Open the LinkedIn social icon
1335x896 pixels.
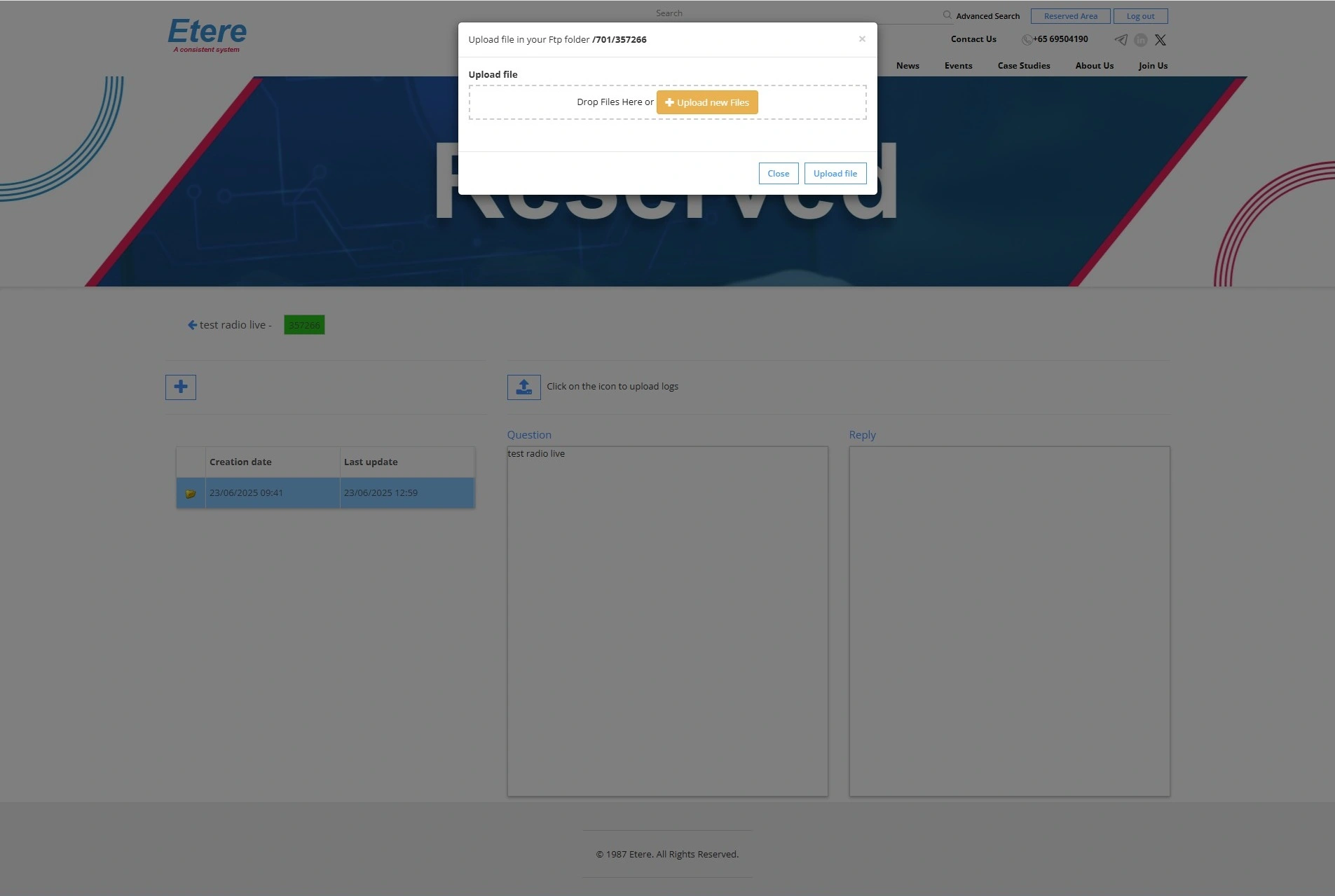(x=1140, y=40)
